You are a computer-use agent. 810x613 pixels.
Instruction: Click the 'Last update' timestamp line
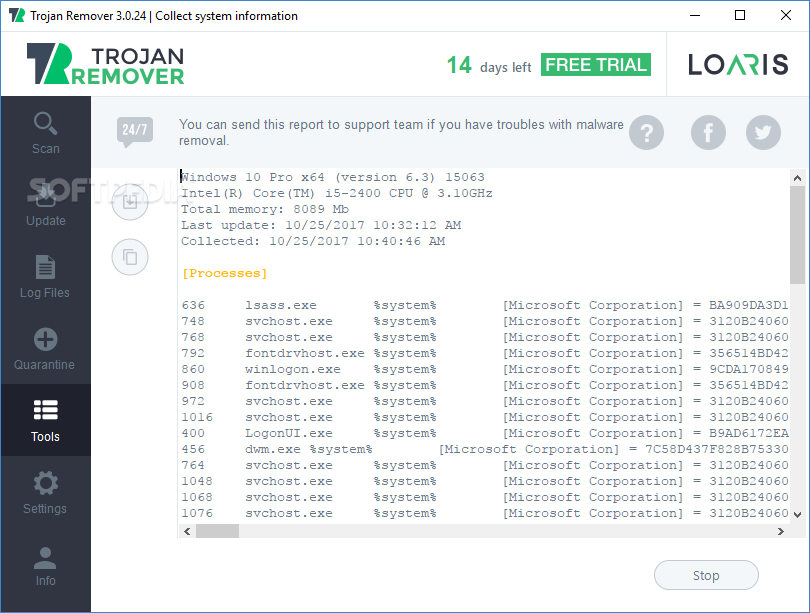coord(321,225)
